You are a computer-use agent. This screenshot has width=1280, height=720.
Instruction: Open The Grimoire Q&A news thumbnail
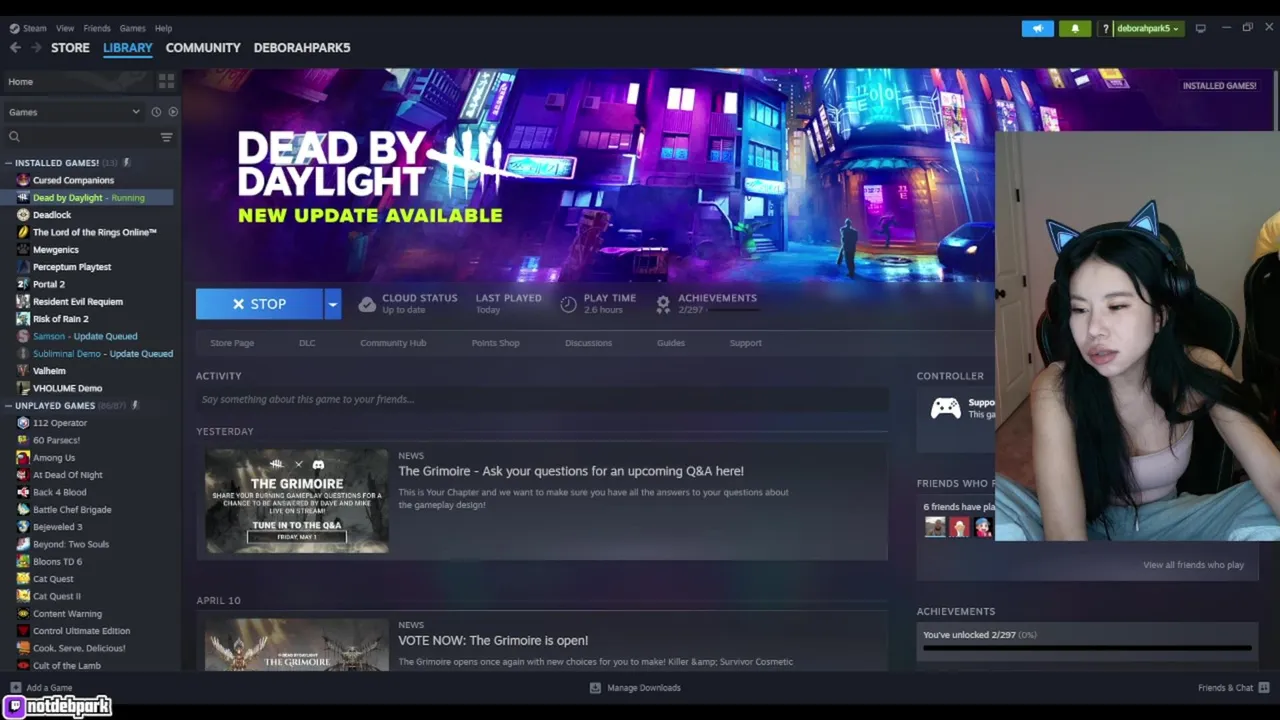[297, 501]
